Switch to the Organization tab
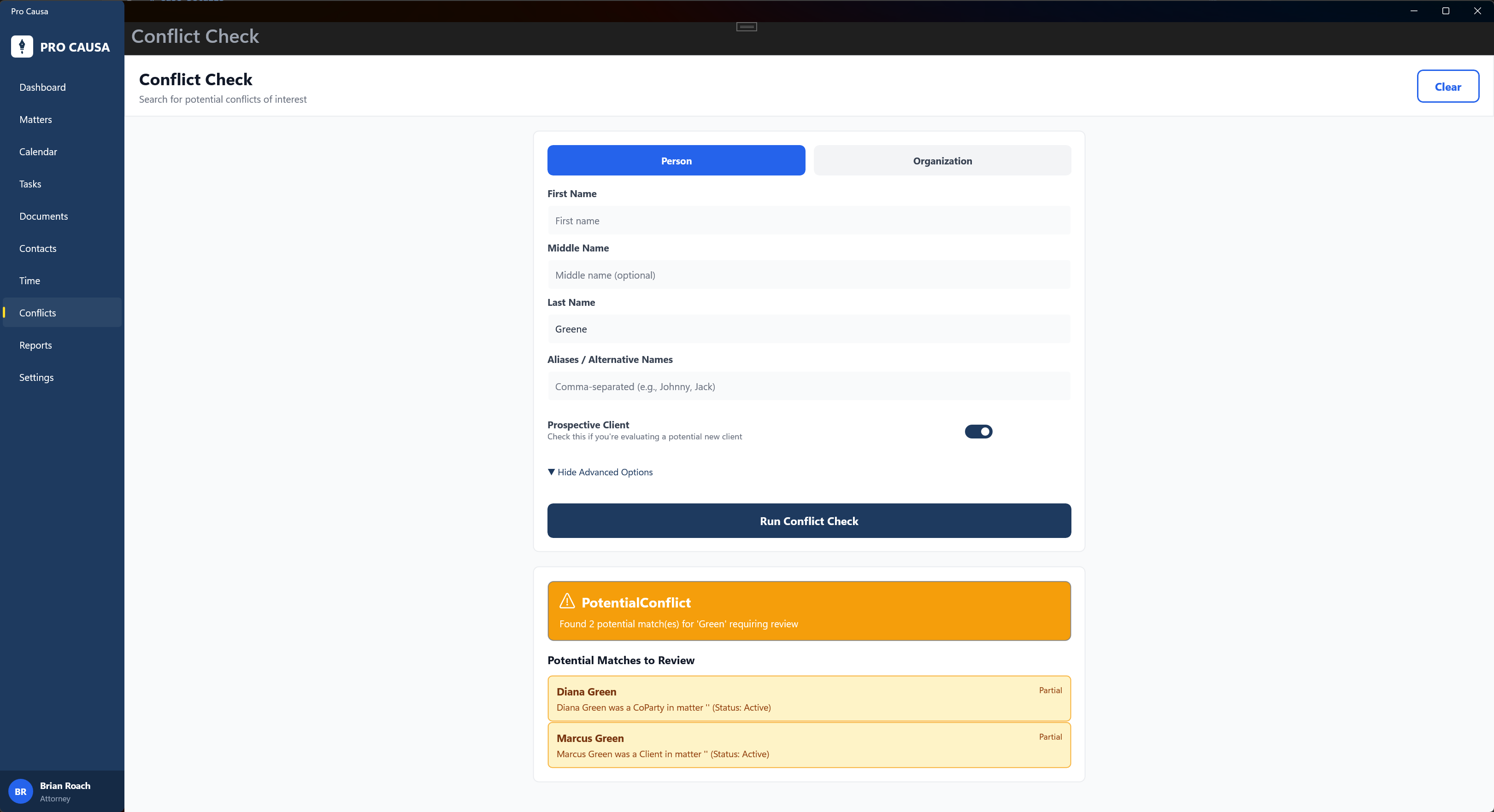The height and width of the screenshot is (812, 1494). coord(942,161)
